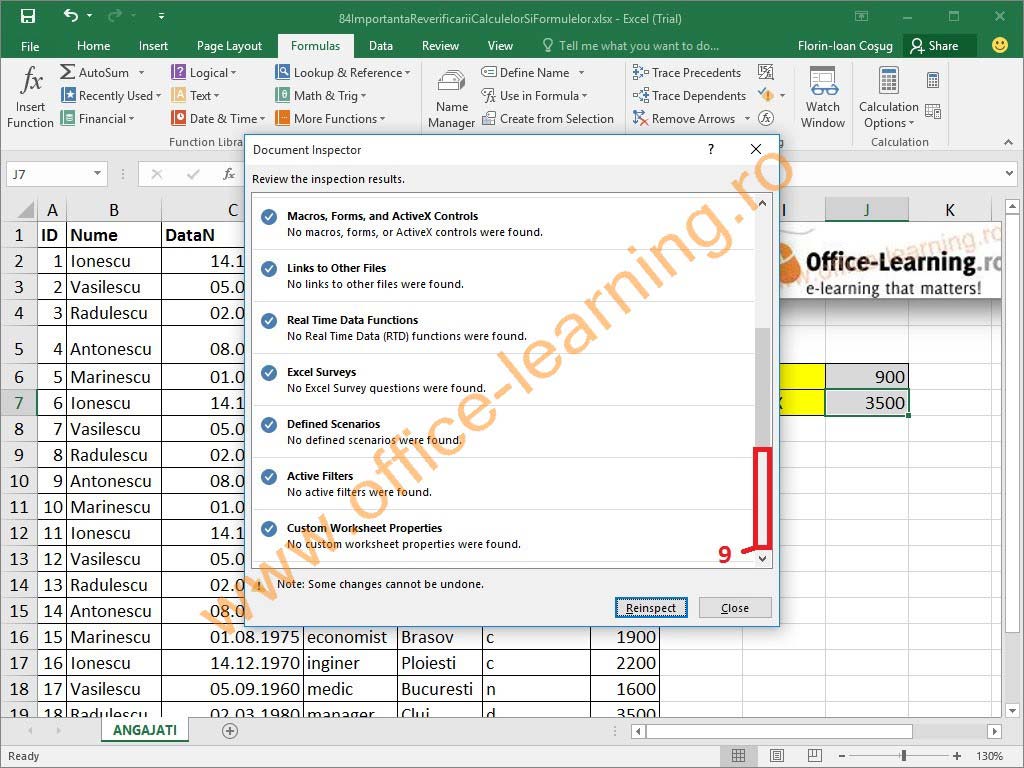Expand the Define Name dropdown arrow
This screenshot has height=768, width=1024.
click(x=581, y=72)
